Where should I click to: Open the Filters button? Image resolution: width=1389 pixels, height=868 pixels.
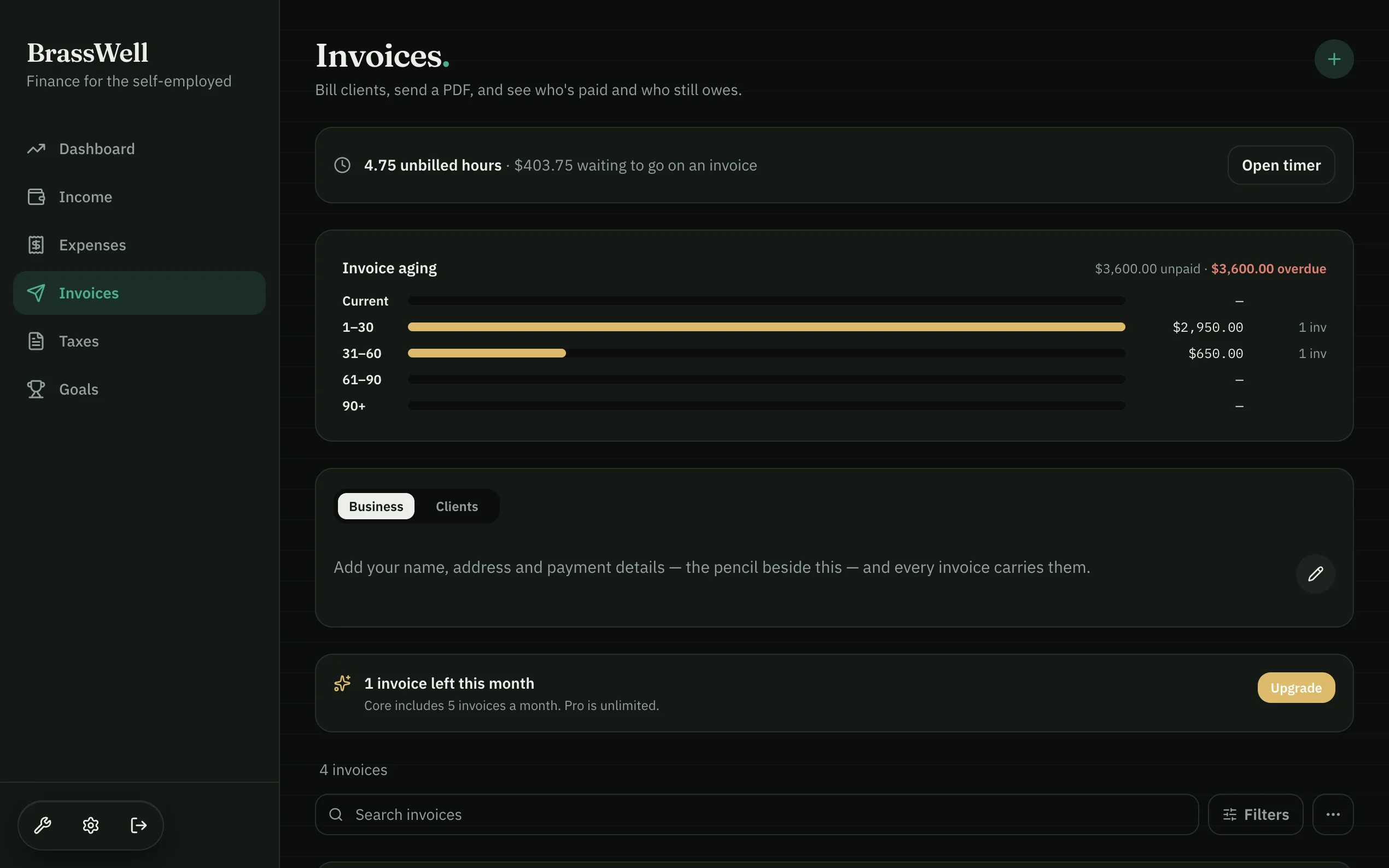click(1254, 814)
